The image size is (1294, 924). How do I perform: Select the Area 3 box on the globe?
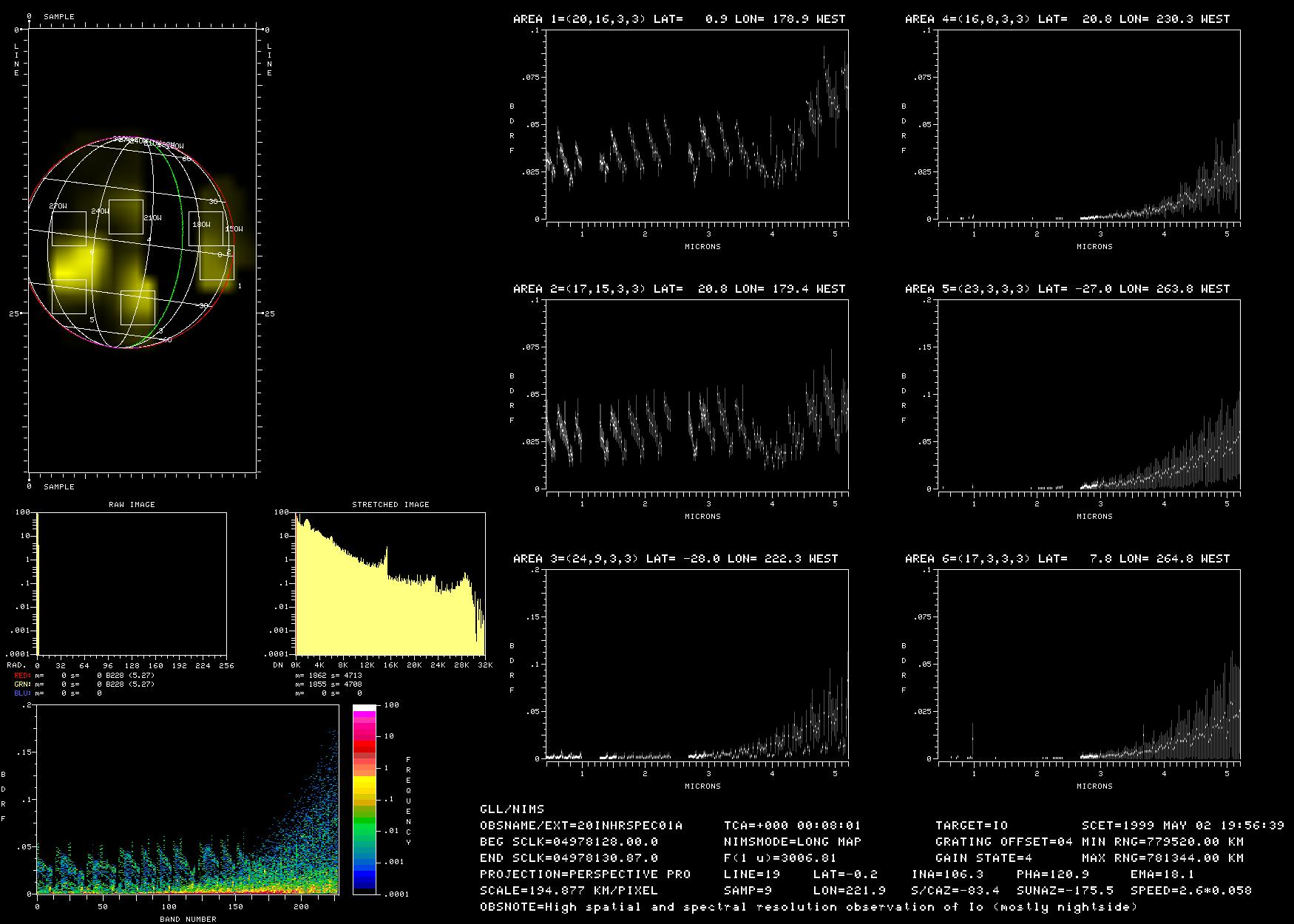(138, 308)
